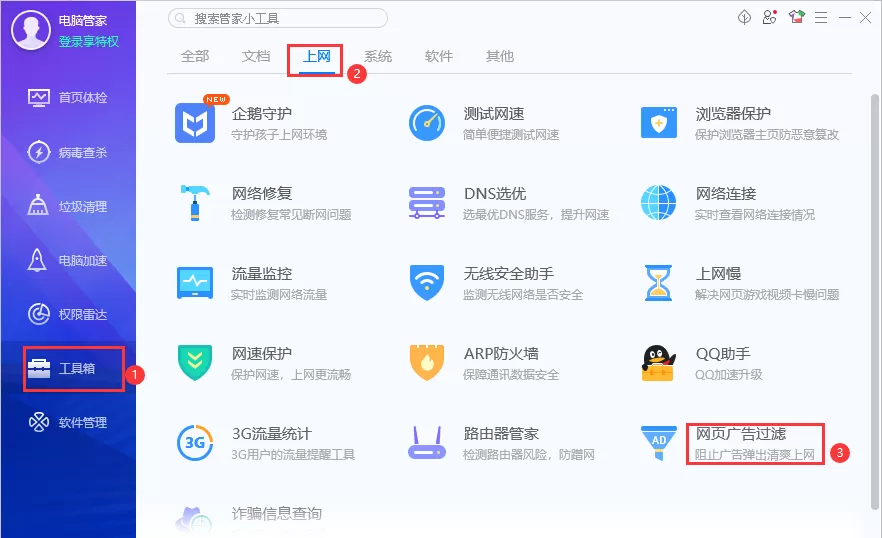Open 病毒查杀 in sidebar
Screen dimensions: 882x538
click(x=68, y=152)
